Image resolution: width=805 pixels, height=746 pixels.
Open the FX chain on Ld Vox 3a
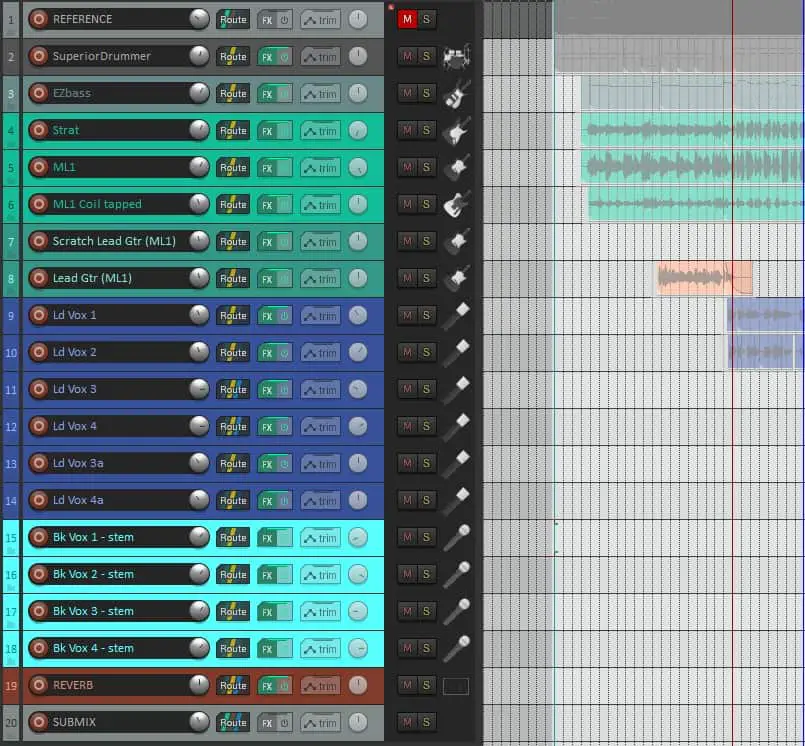coord(267,464)
